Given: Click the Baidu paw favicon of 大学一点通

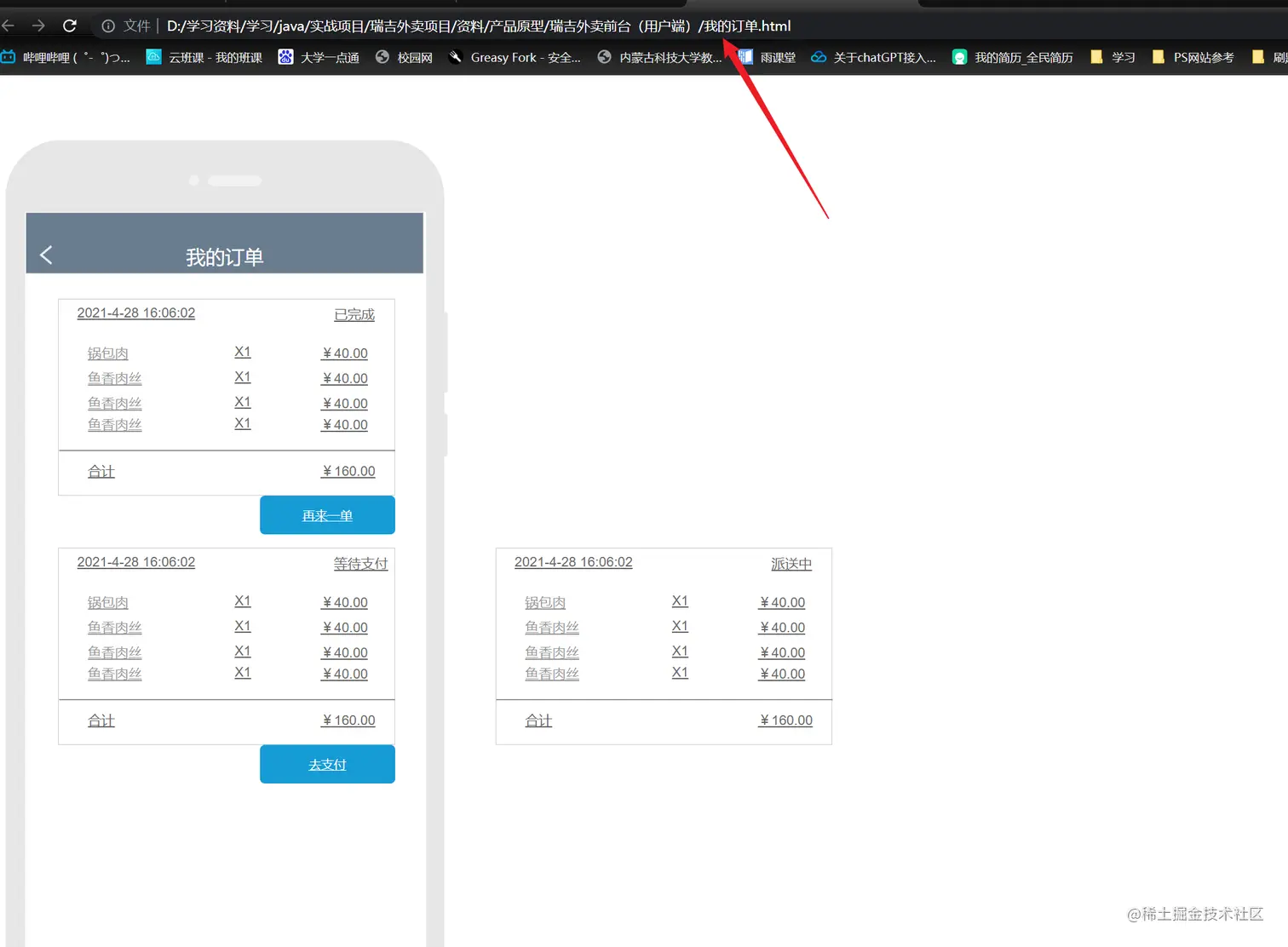Looking at the screenshot, I should pyautogui.click(x=285, y=57).
